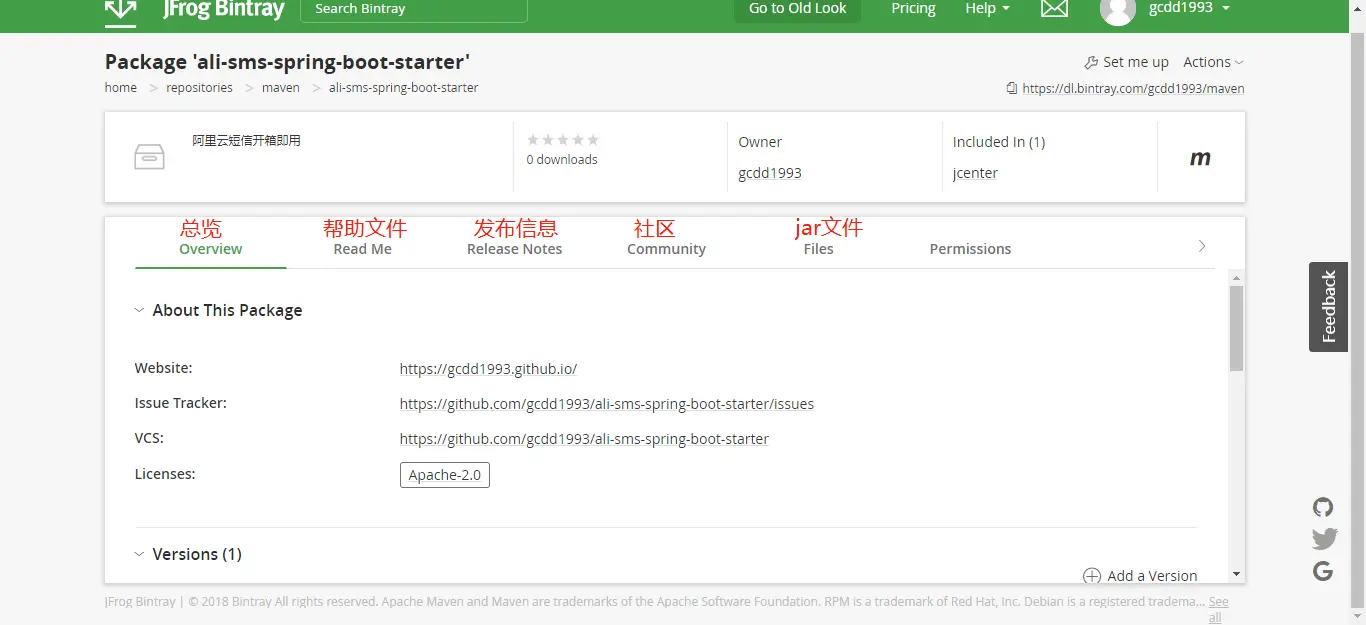Image resolution: width=1366 pixels, height=625 pixels.
Task: Click the '0 downloads' text
Action: coord(562,160)
